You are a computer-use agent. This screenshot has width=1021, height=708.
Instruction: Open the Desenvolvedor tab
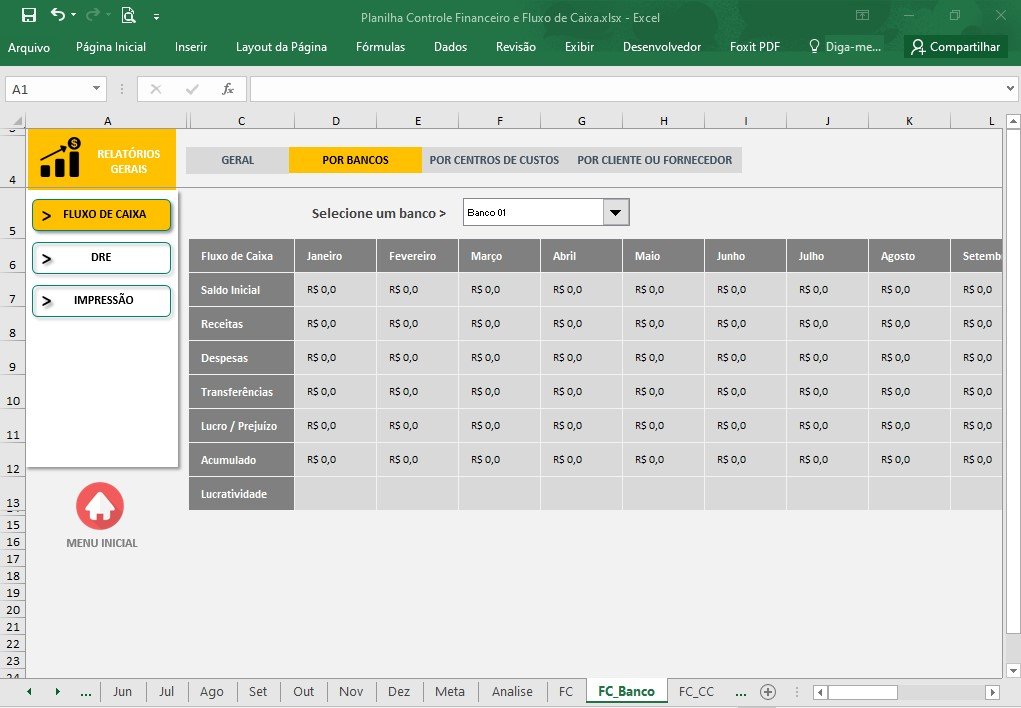click(x=662, y=47)
